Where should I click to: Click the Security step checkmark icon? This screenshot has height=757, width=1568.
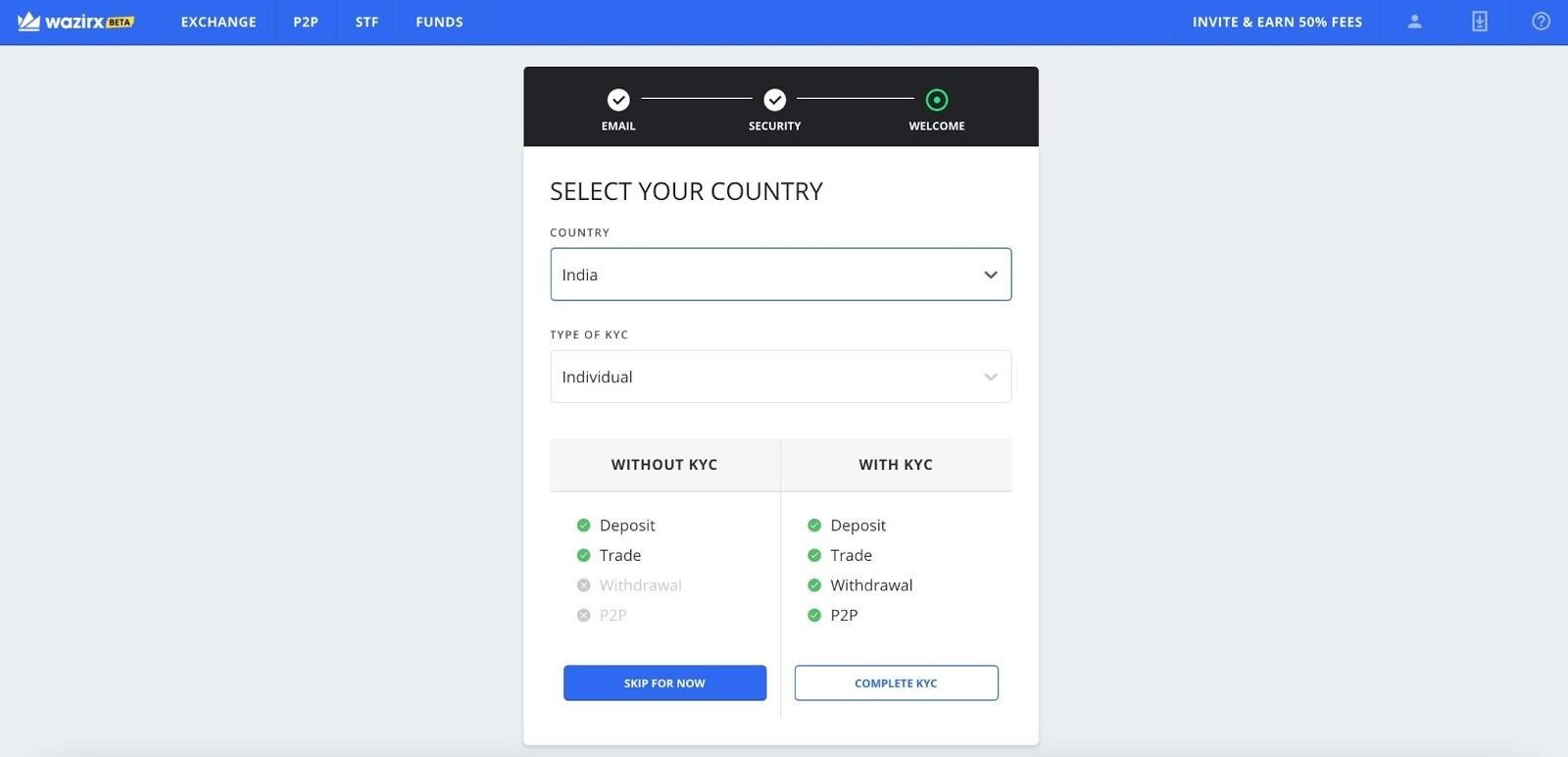(775, 100)
